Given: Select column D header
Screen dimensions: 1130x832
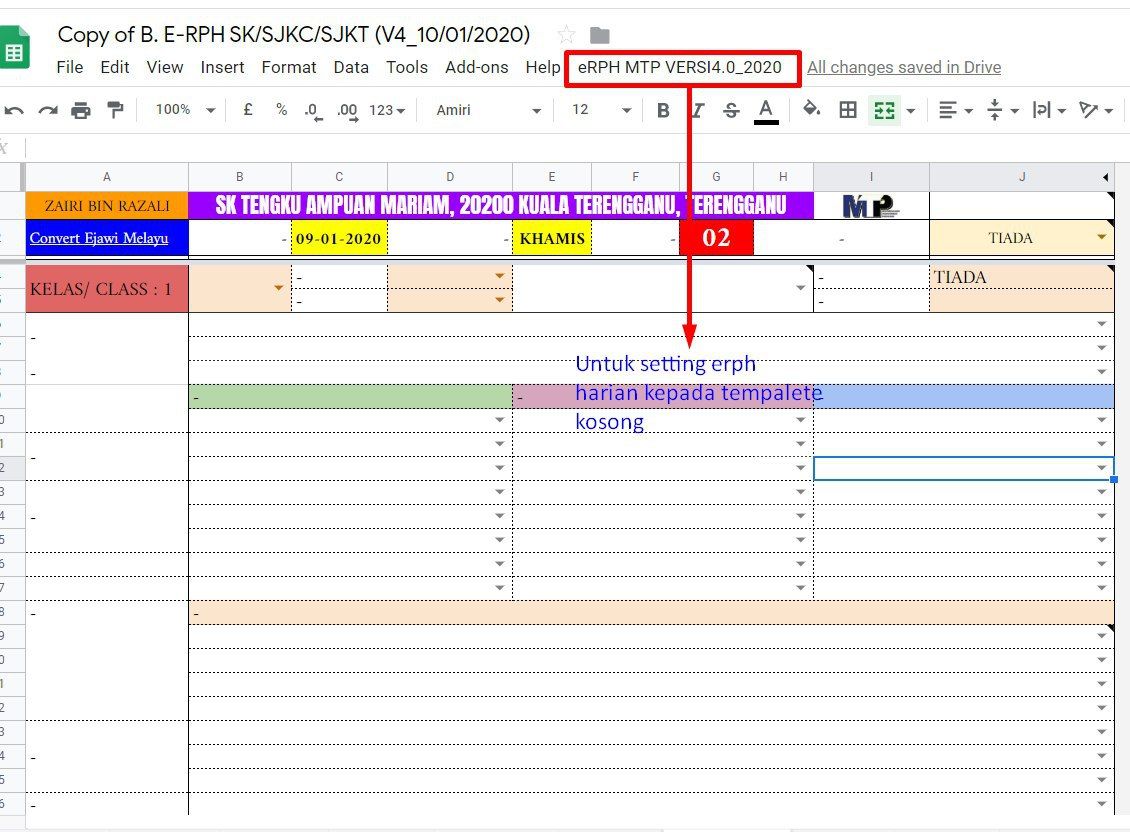Looking at the screenshot, I should click(450, 177).
